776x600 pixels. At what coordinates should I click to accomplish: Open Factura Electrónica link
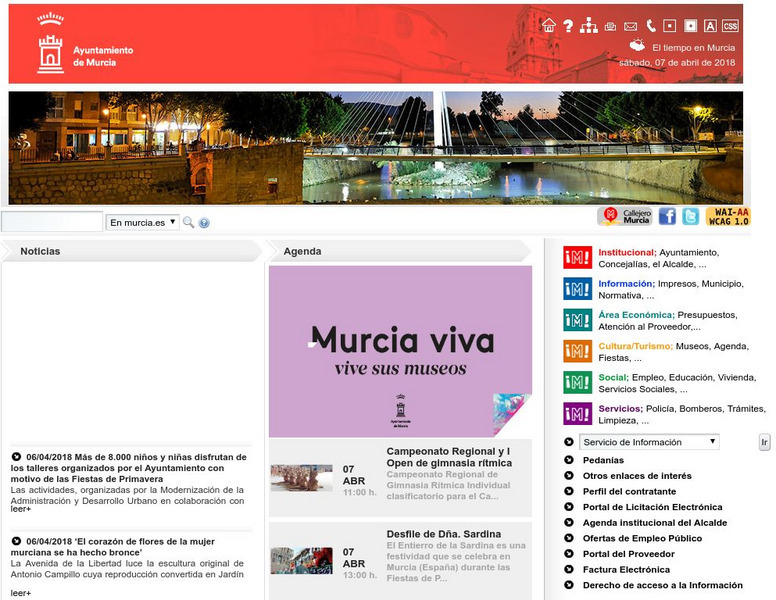(x=626, y=570)
